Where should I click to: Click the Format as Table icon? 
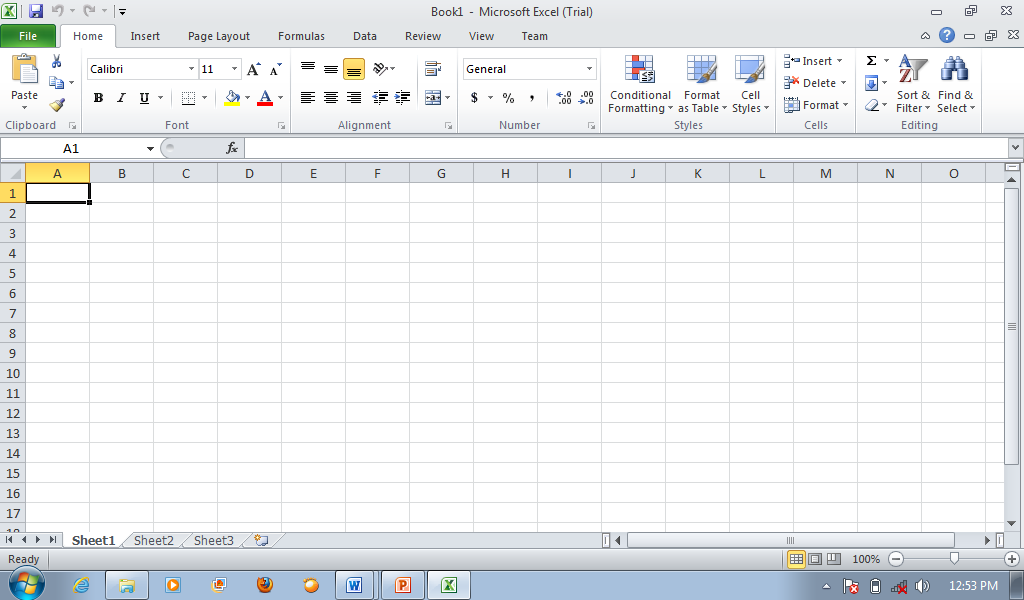(x=701, y=85)
